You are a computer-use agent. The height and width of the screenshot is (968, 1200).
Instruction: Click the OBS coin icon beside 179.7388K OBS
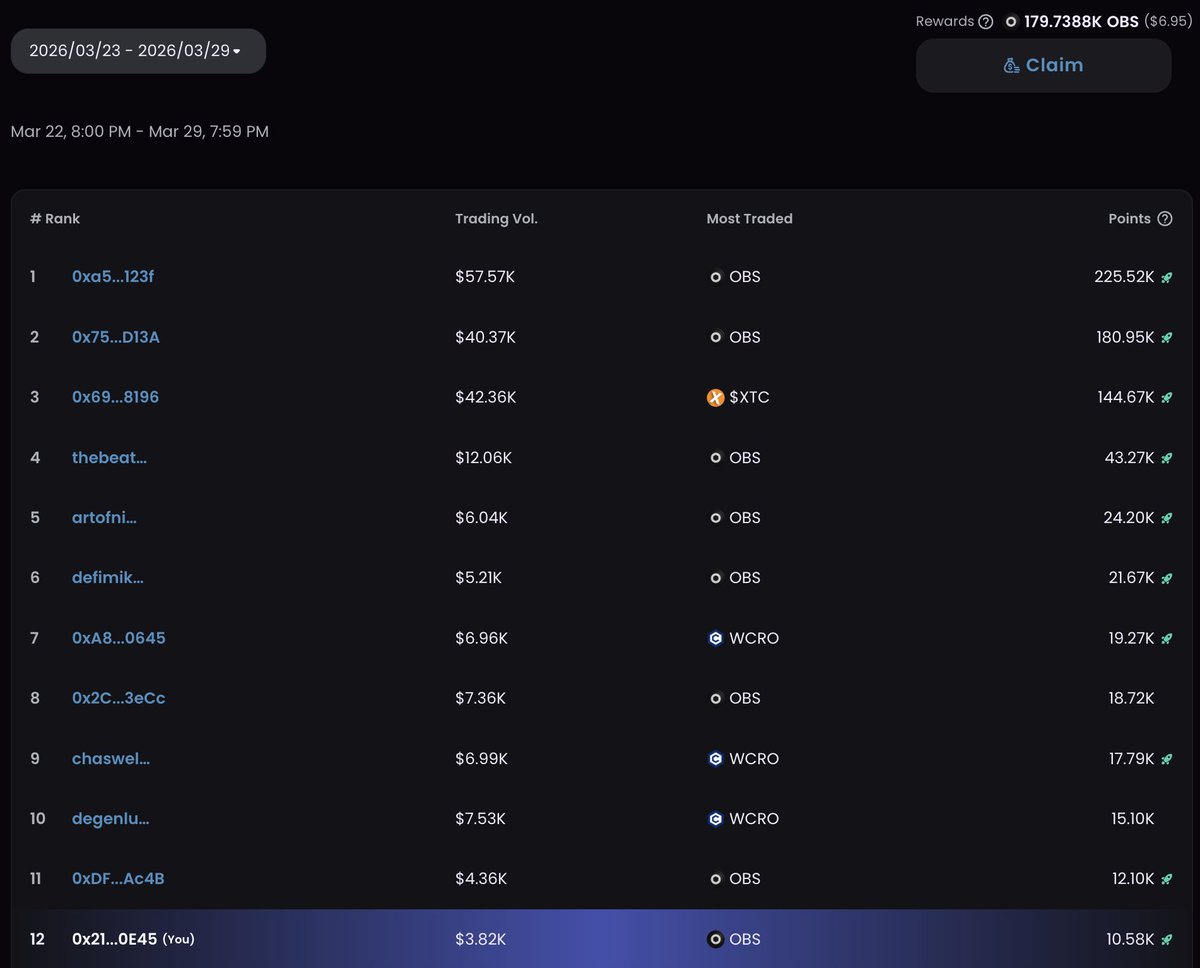(x=1011, y=21)
